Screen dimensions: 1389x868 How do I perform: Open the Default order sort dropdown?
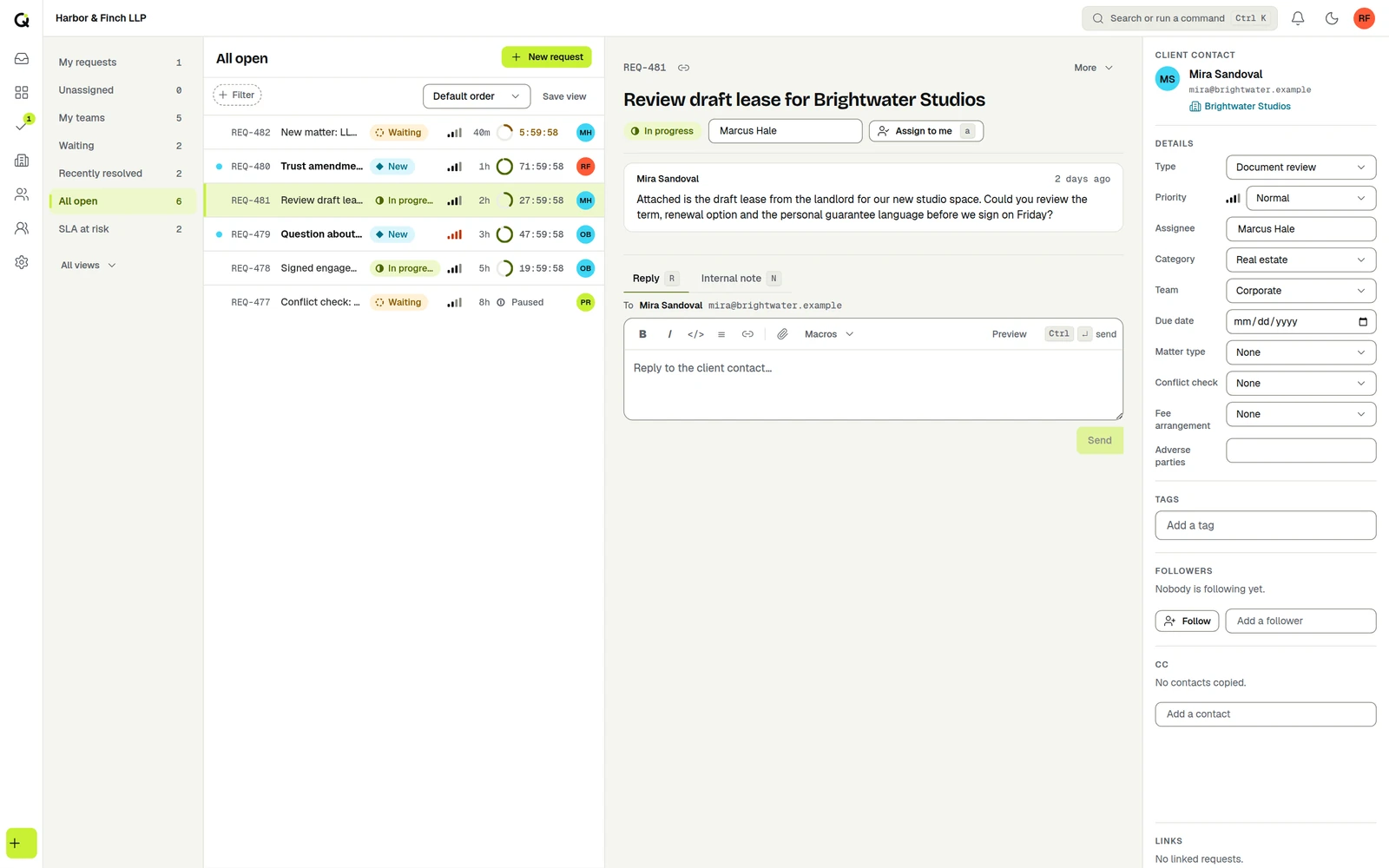coord(477,96)
